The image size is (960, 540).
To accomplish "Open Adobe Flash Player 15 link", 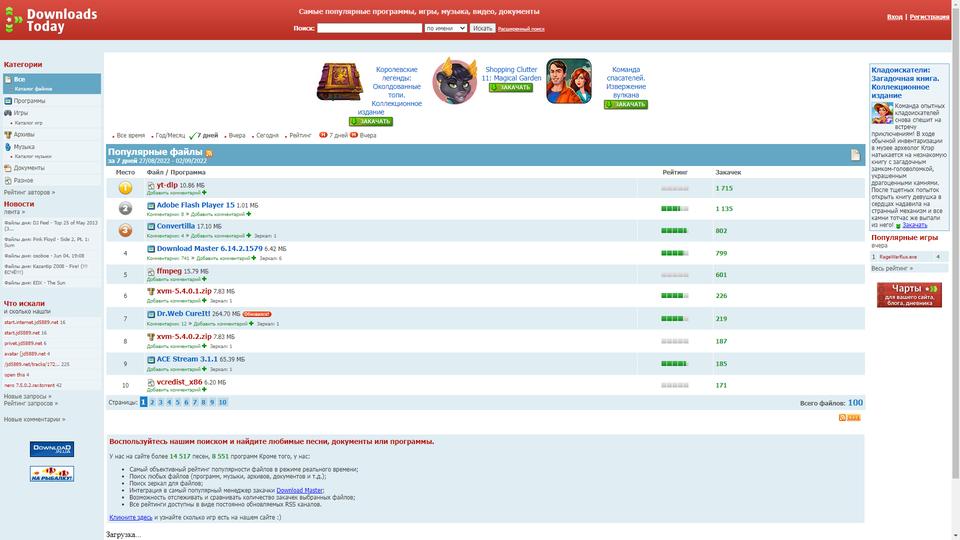I will coord(195,205).
